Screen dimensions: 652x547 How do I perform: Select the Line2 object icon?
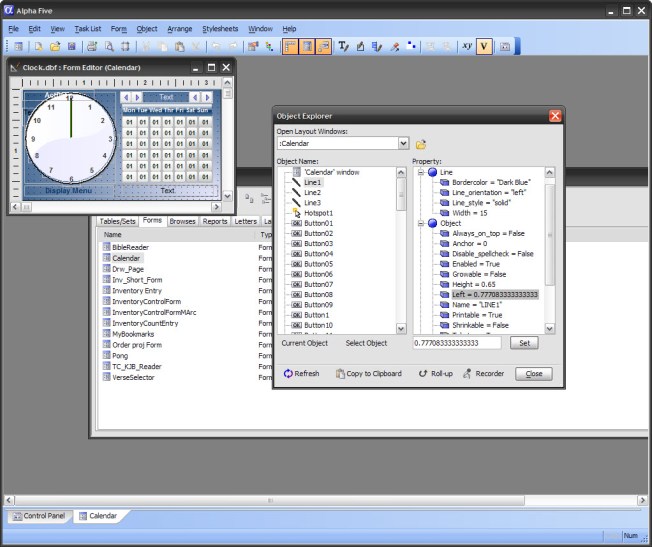pyautogui.click(x=296, y=193)
